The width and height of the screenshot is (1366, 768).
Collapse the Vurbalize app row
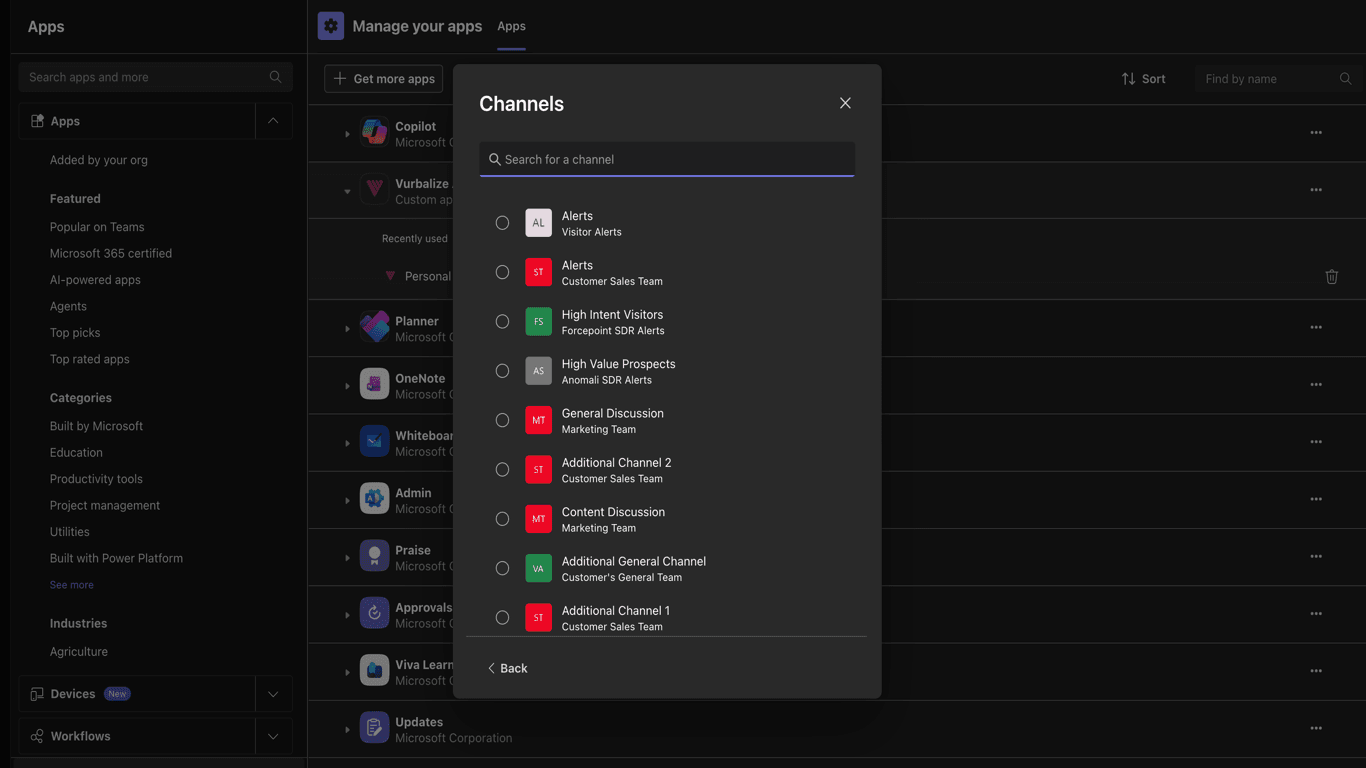click(x=347, y=191)
